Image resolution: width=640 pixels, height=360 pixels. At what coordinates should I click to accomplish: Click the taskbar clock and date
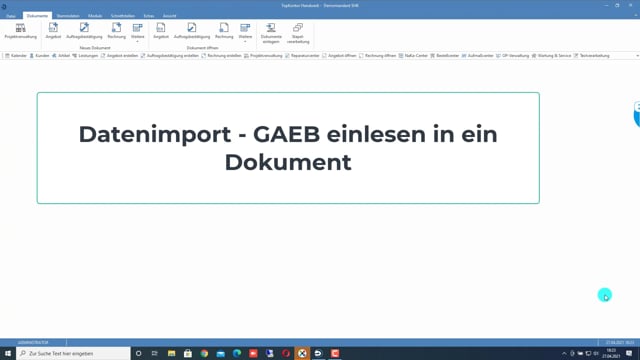click(611, 353)
